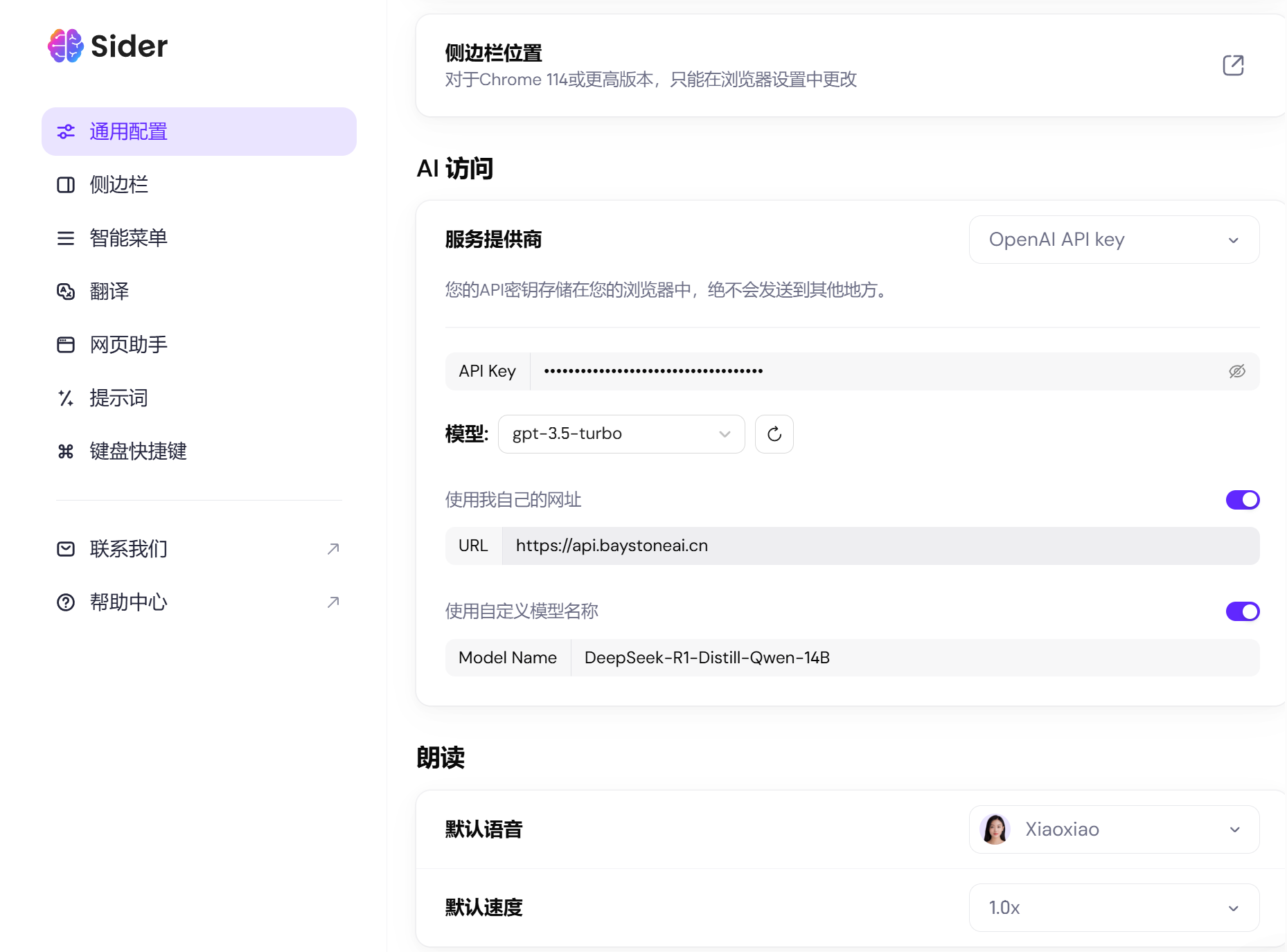Switch to the 翻译 settings

(199, 291)
